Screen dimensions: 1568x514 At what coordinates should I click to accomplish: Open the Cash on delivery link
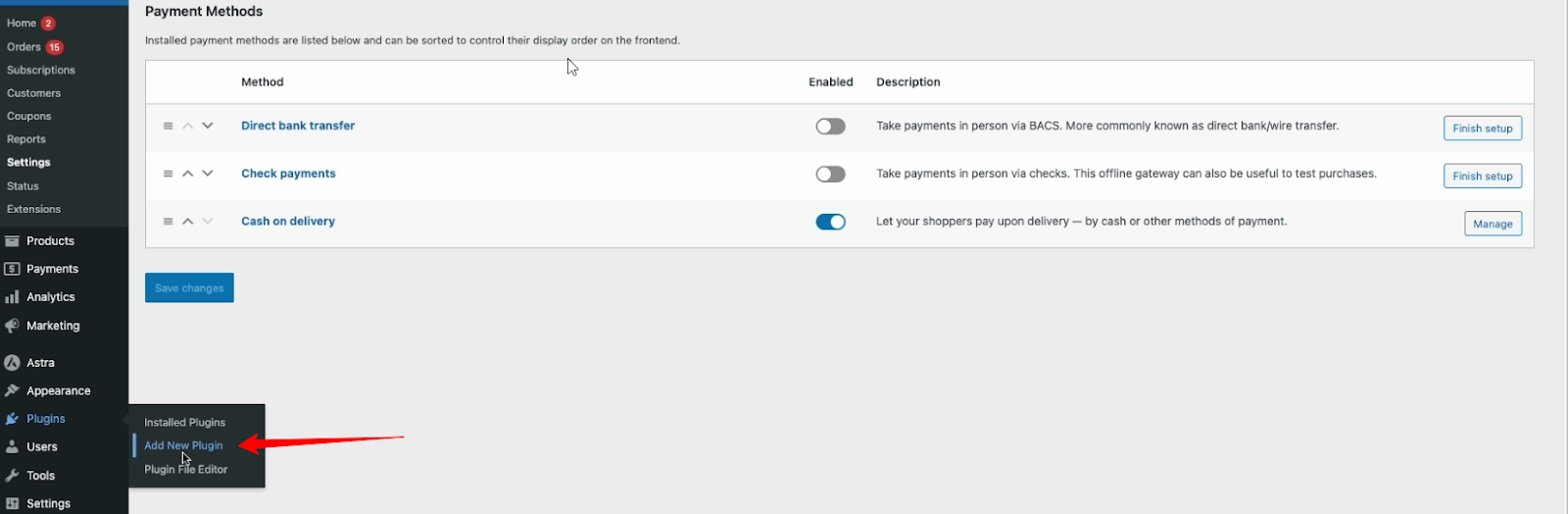point(288,222)
